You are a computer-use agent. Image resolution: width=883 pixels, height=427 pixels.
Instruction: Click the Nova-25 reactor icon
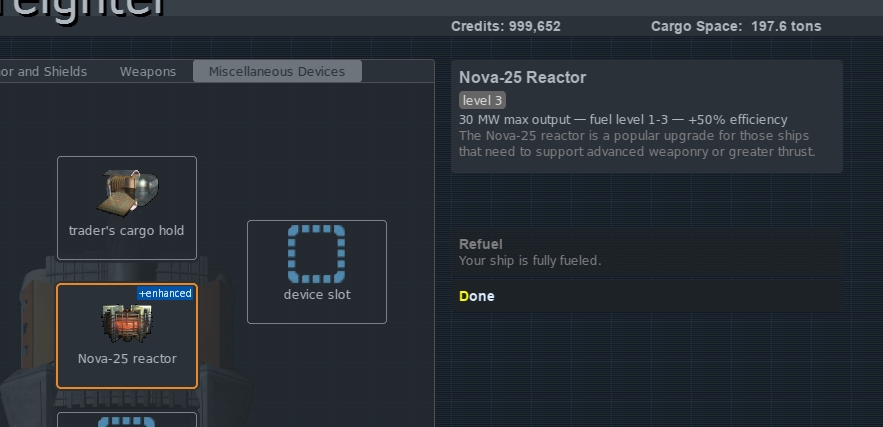pyautogui.click(x=127, y=324)
